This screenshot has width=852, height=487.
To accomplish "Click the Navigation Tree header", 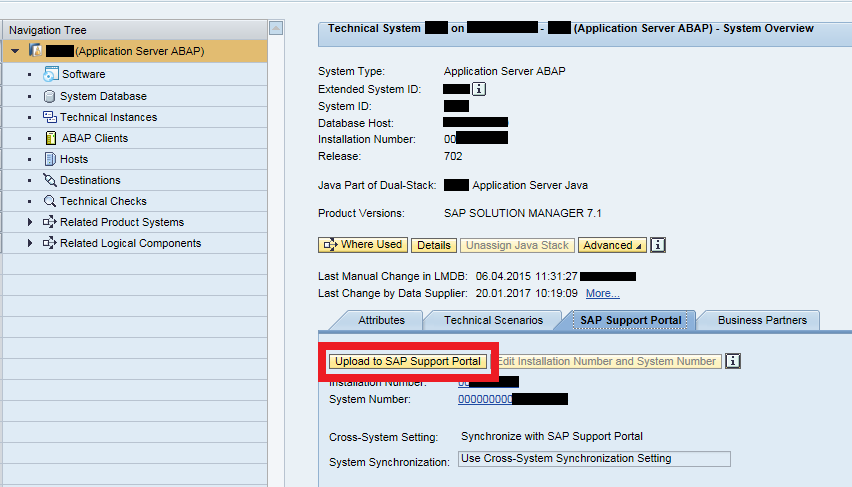I will coord(135,30).
